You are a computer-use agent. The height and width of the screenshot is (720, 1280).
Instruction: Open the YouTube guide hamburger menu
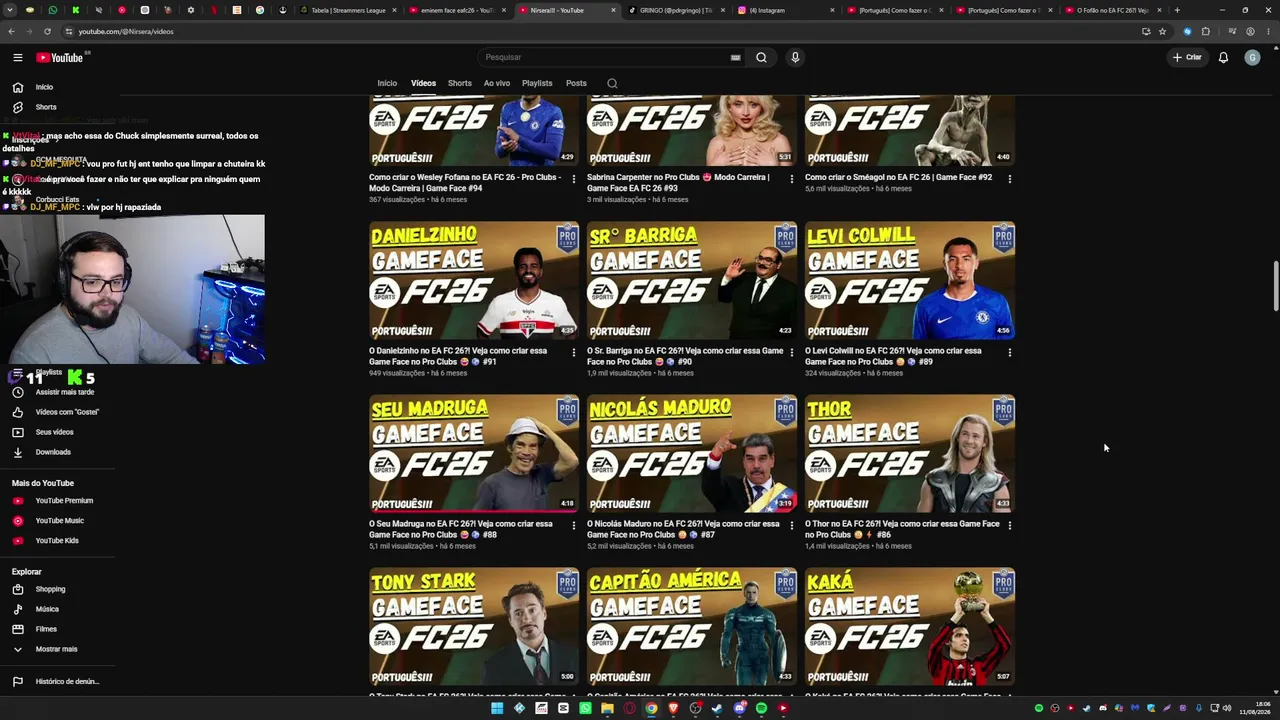(x=17, y=57)
